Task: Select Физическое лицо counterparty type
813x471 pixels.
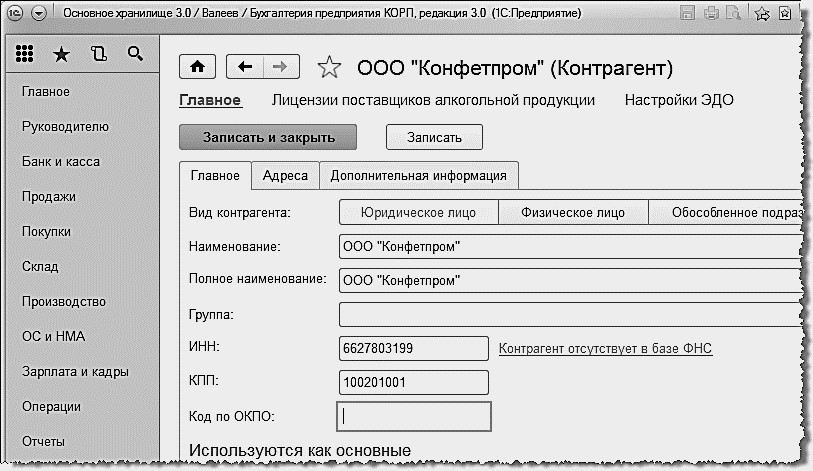Action: point(573,212)
